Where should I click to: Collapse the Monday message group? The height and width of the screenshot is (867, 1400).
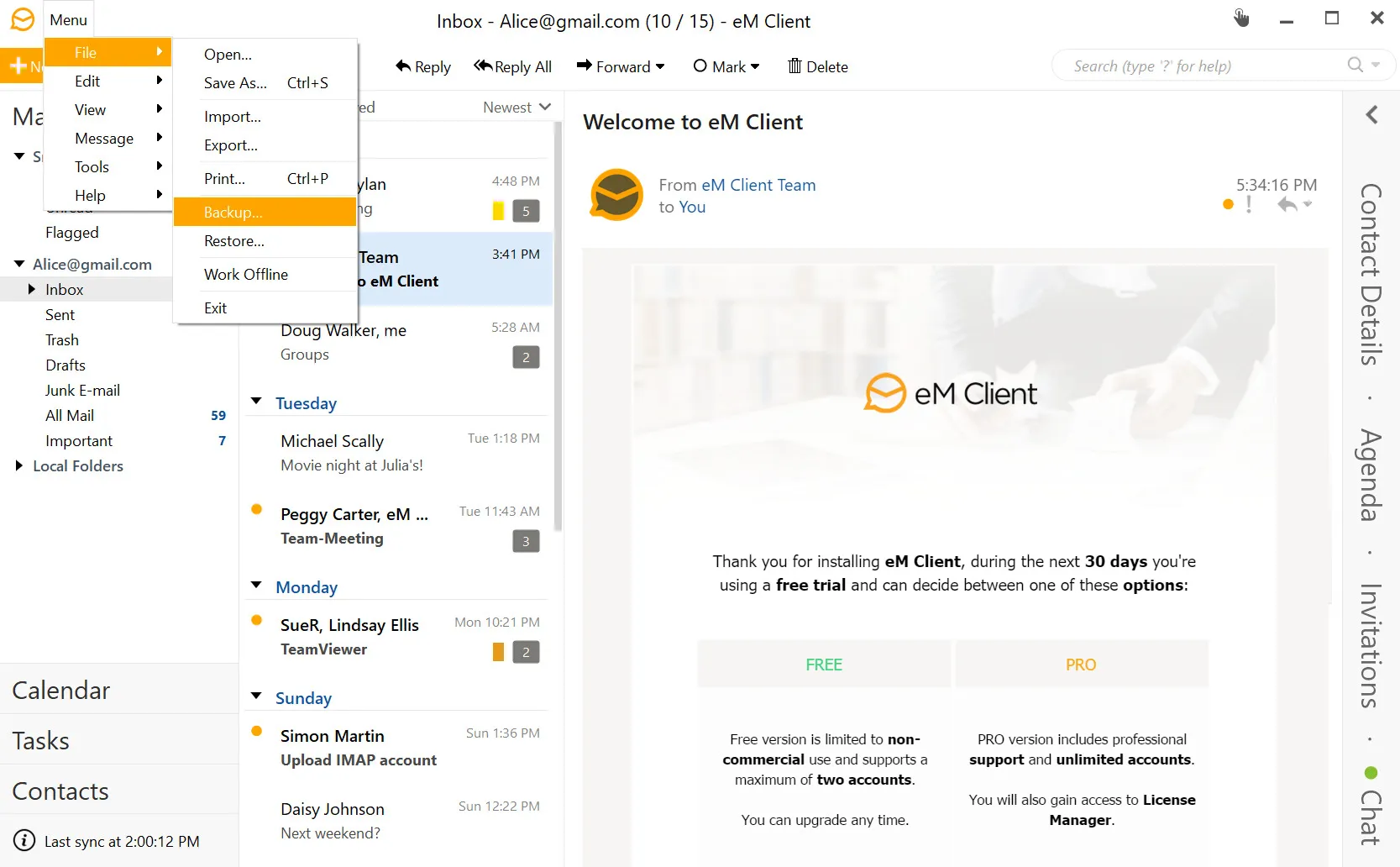click(x=257, y=586)
